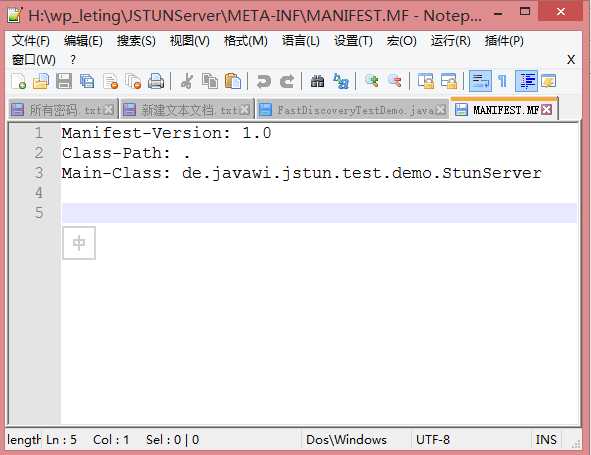The width and height of the screenshot is (591, 455).
Task: Create a new file with New icon
Action: [18, 81]
